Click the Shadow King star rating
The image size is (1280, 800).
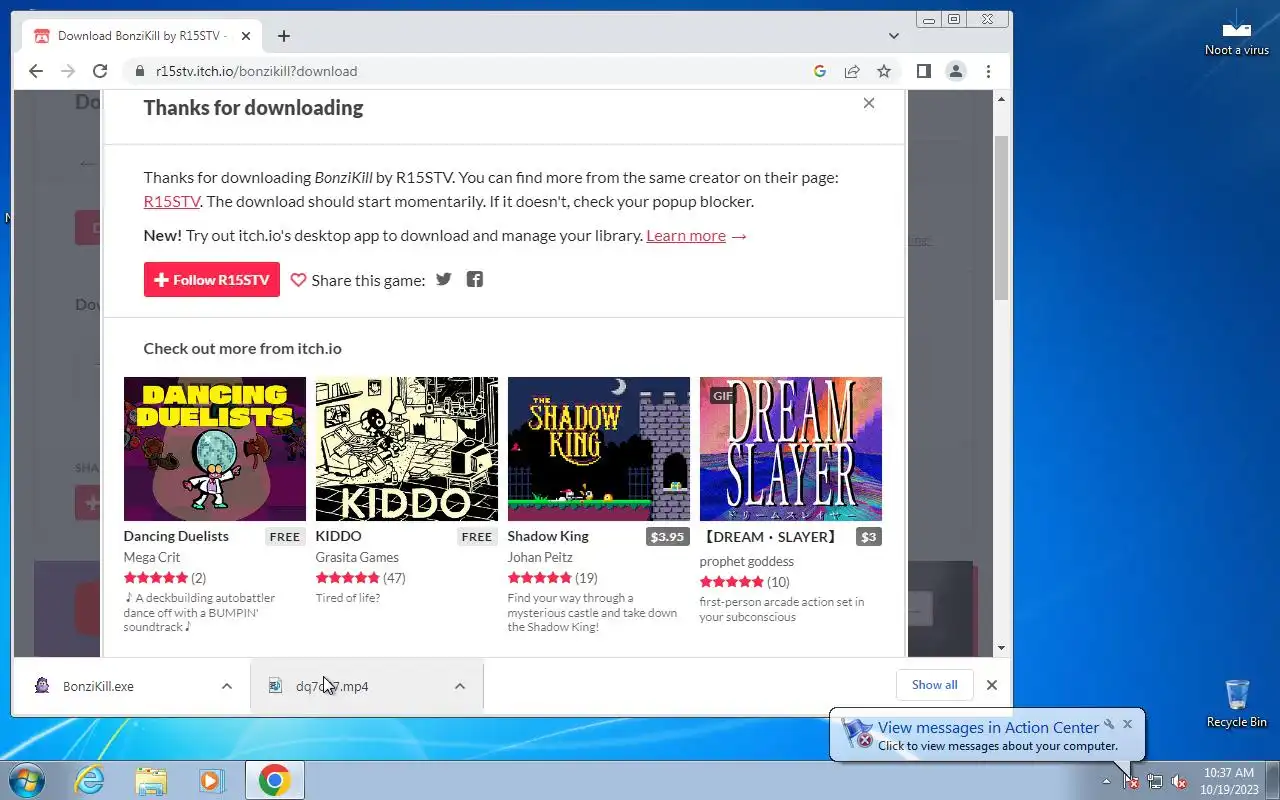(x=540, y=578)
